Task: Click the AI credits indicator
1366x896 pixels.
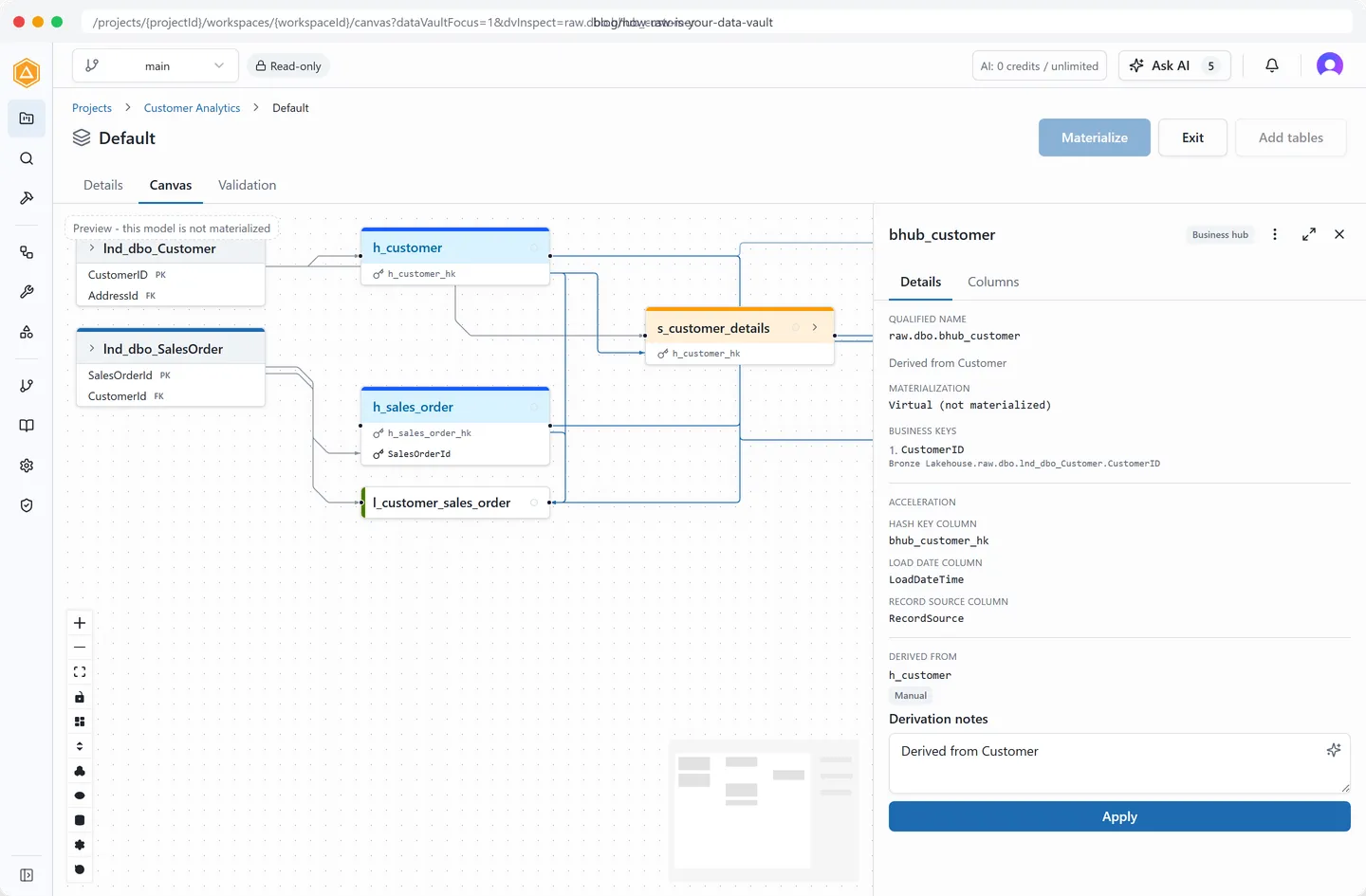Action: coord(1040,65)
